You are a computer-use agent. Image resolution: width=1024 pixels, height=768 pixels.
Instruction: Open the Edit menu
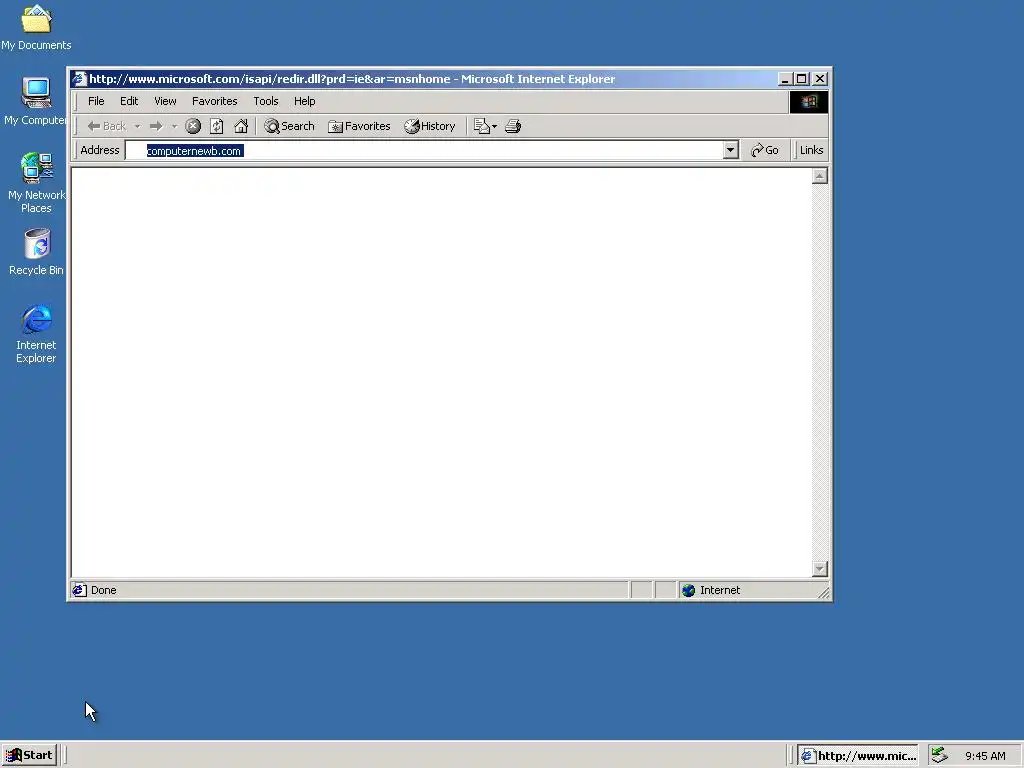coord(129,101)
